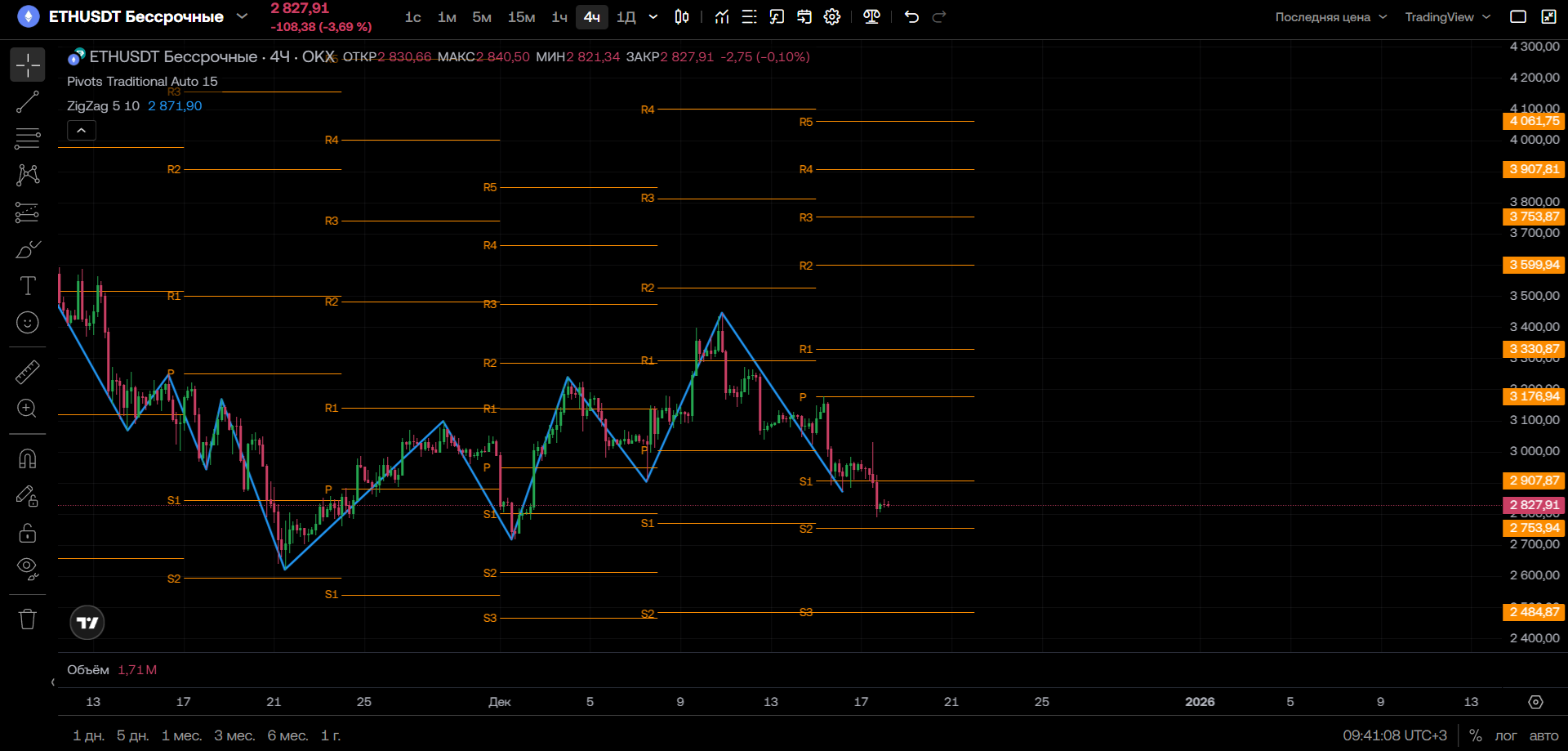Switch to 1Д timeframe
Screen dimensions: 1568x751
click(626, 17)
